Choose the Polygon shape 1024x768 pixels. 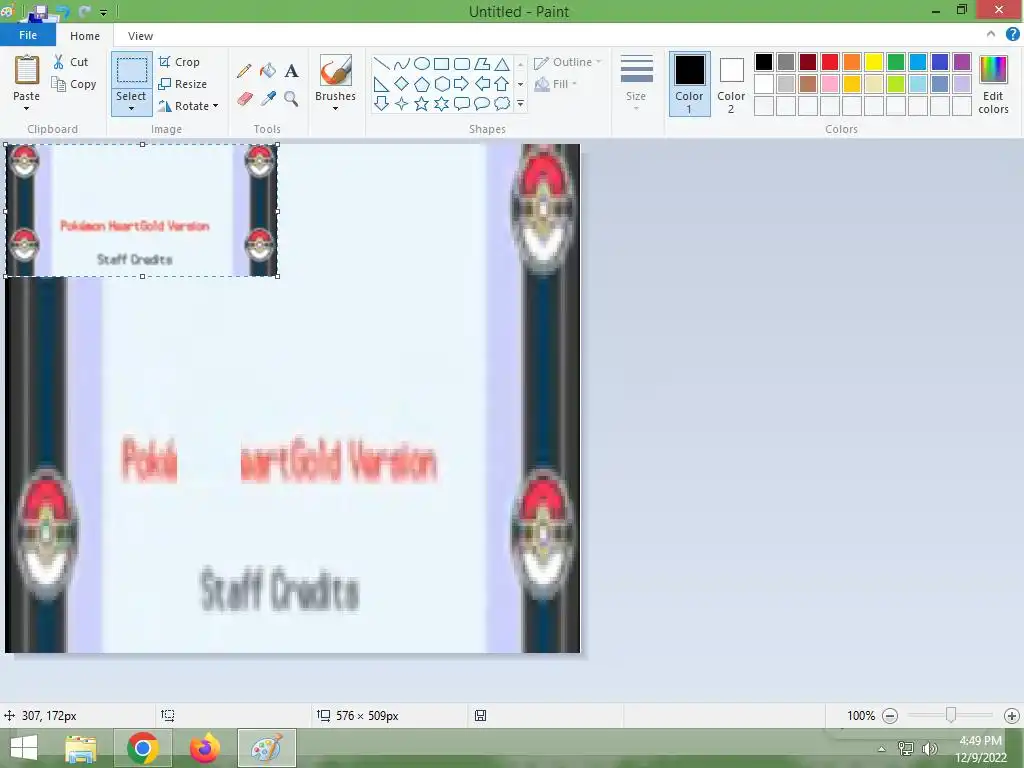click(482, 63)
